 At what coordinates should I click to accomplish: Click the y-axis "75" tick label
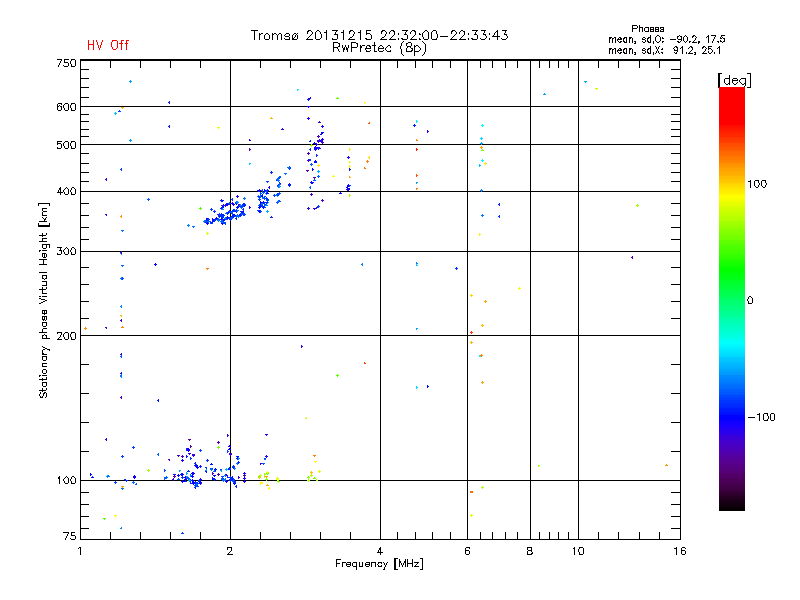(x=70, y=536)
